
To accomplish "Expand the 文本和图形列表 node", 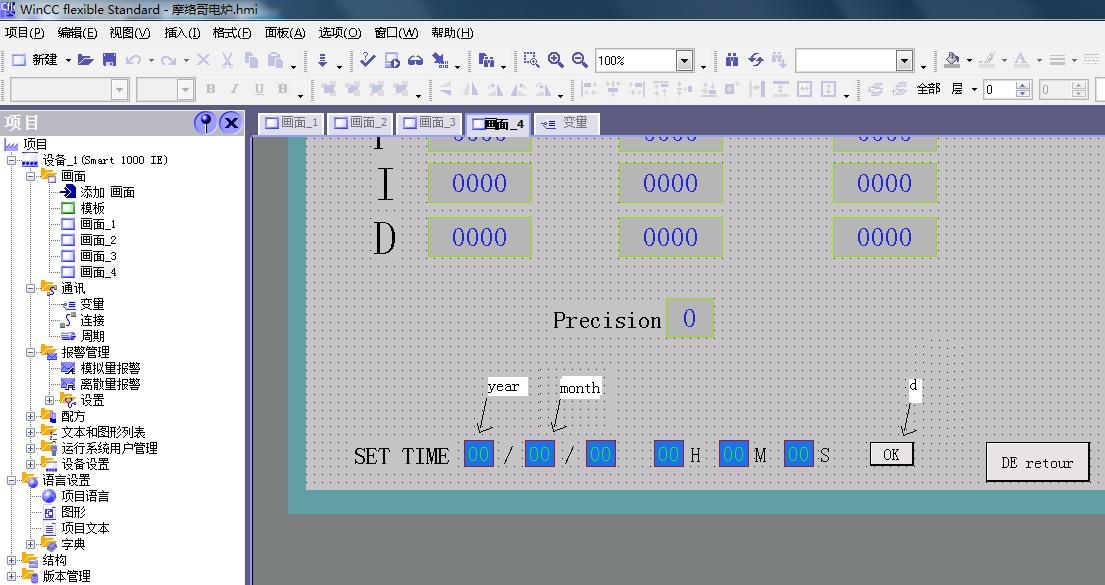I will tap(30, 432).
